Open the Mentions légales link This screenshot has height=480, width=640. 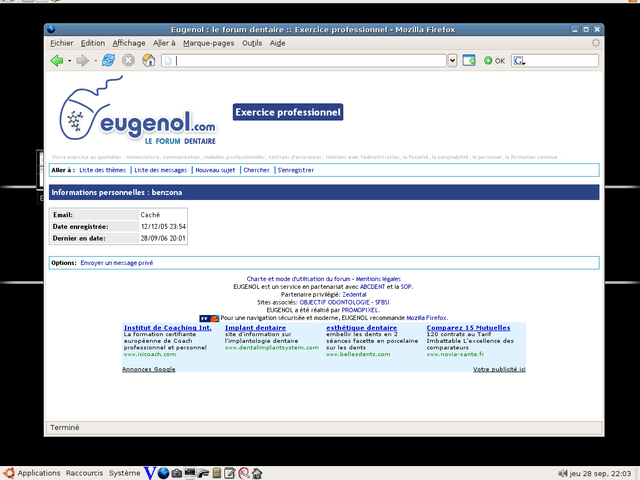[x=378, y=279]
